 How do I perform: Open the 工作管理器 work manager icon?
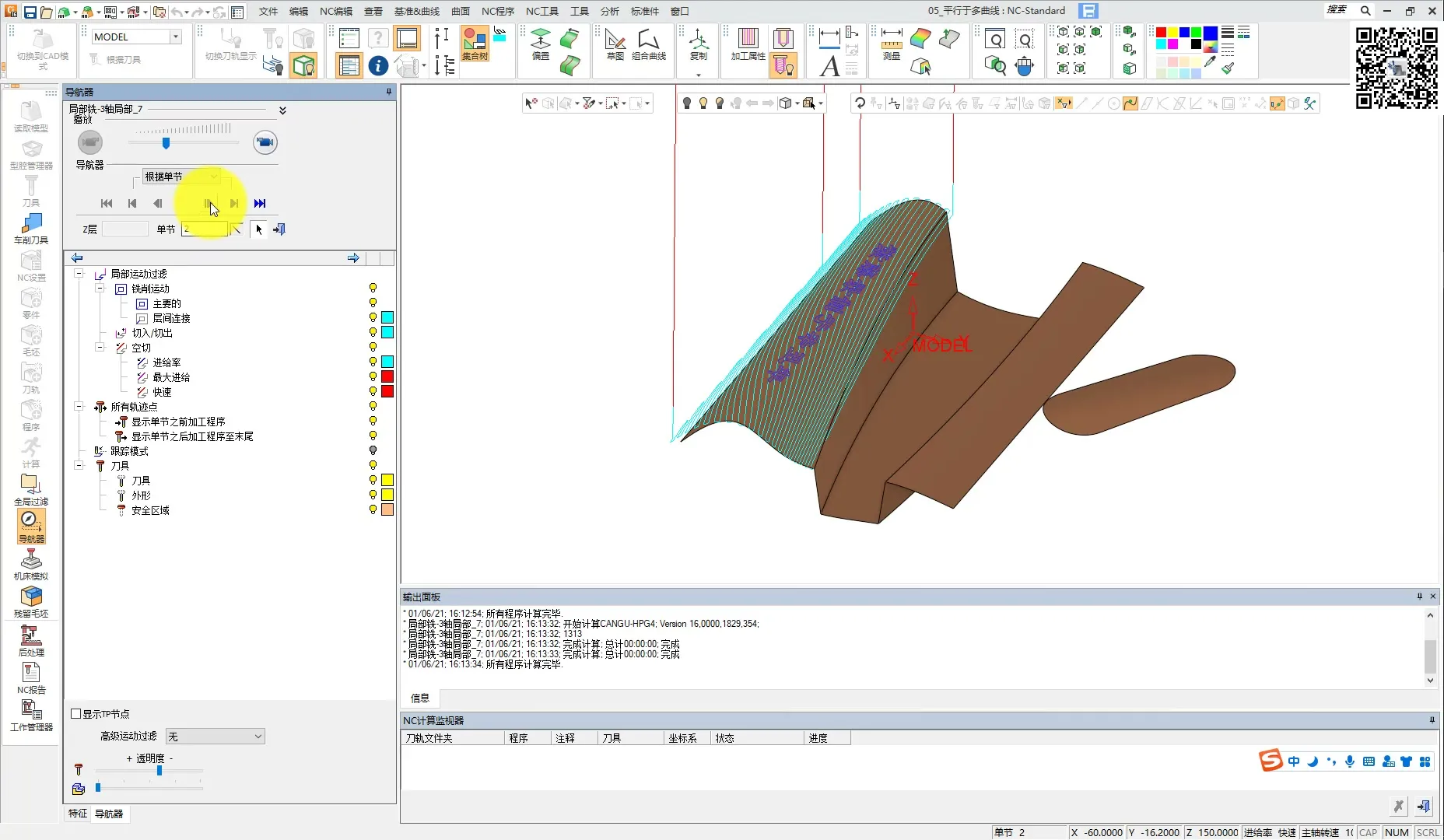[31, 715]
